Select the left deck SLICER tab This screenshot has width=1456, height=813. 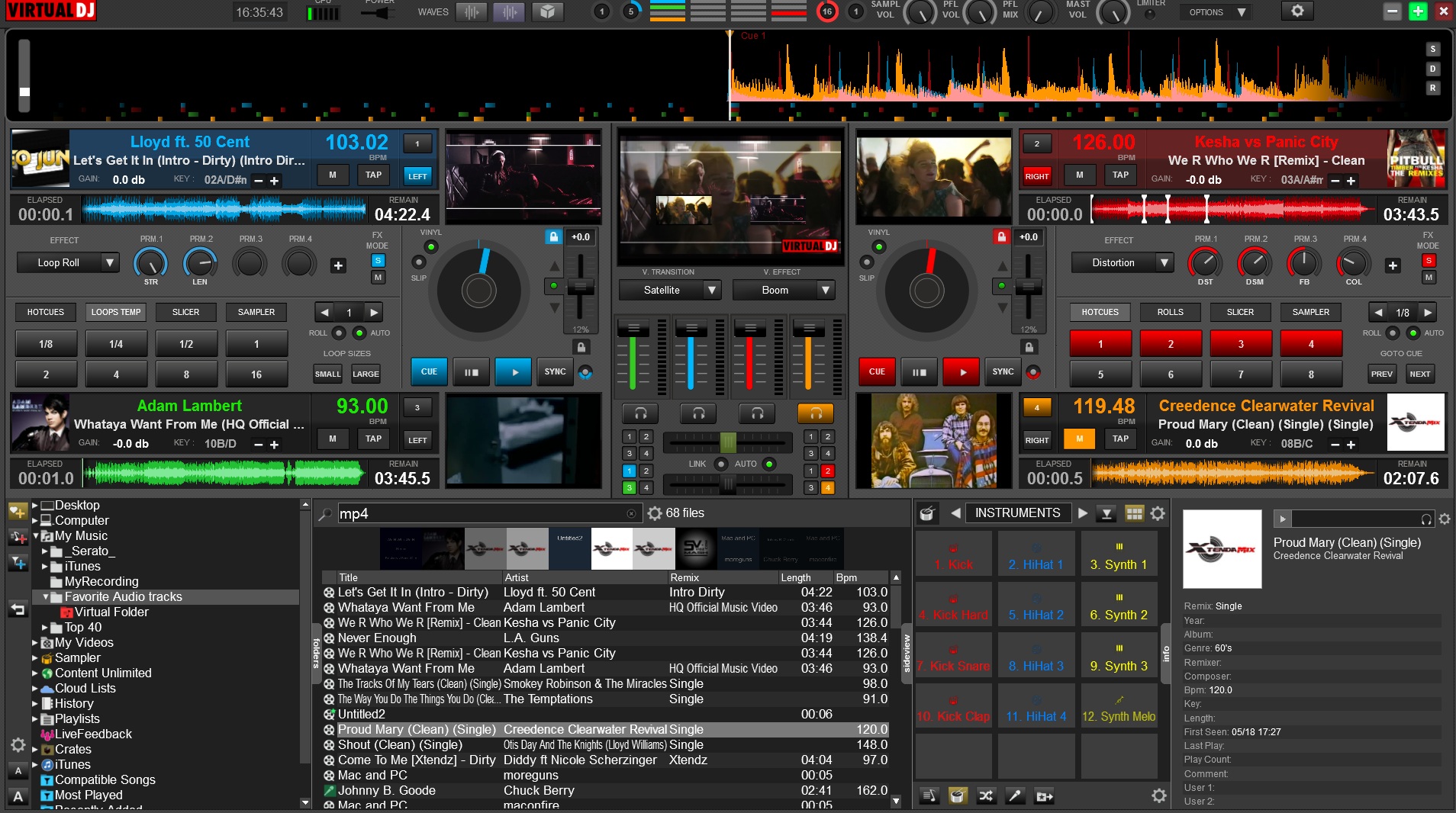point(185,312)
